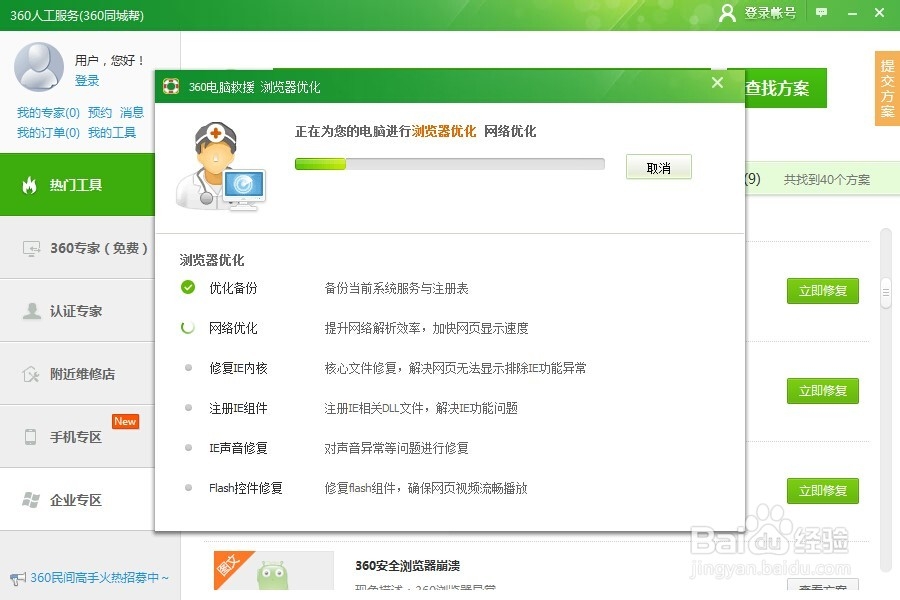Open 我的专家(0) link
Viewport: 900px width, 600px height.
click(x=48, y=113)
